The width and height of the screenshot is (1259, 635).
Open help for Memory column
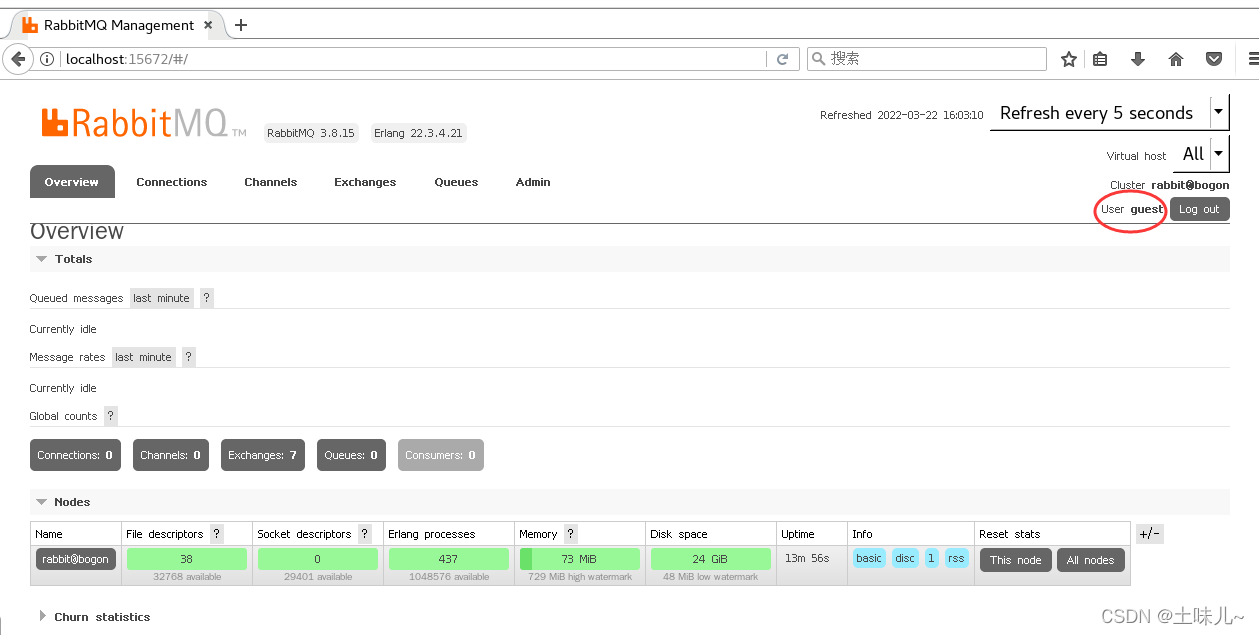coord(571,534)
